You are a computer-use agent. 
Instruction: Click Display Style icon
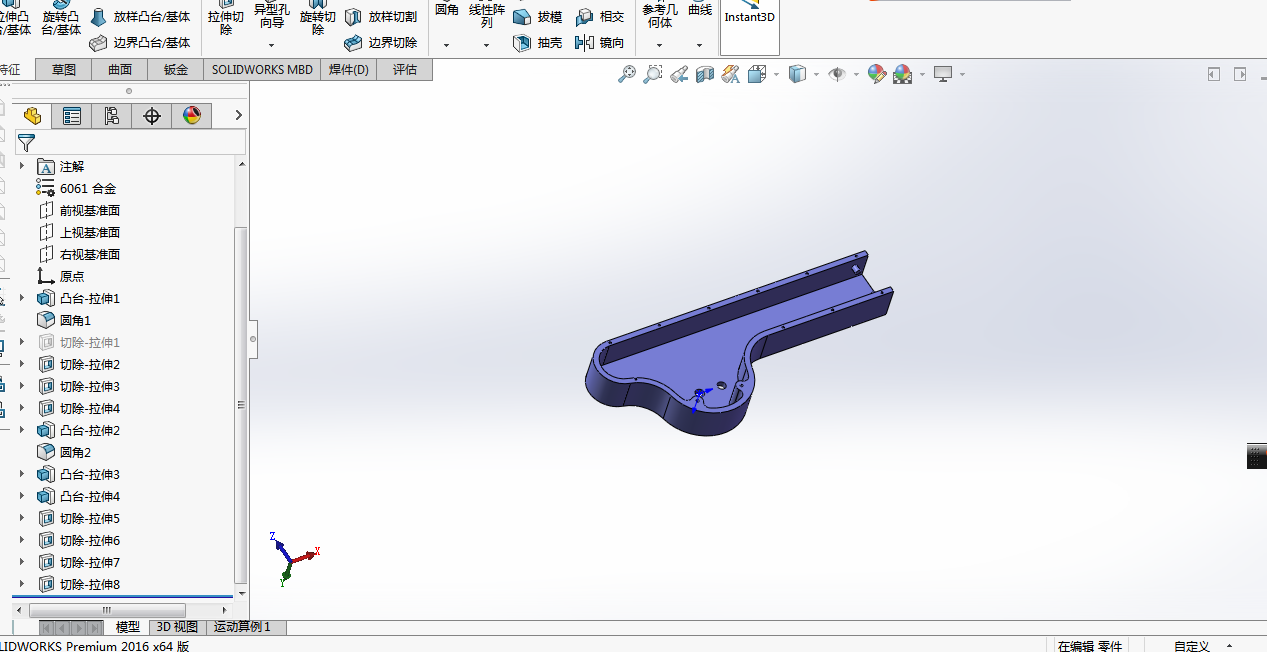point(797,74)
